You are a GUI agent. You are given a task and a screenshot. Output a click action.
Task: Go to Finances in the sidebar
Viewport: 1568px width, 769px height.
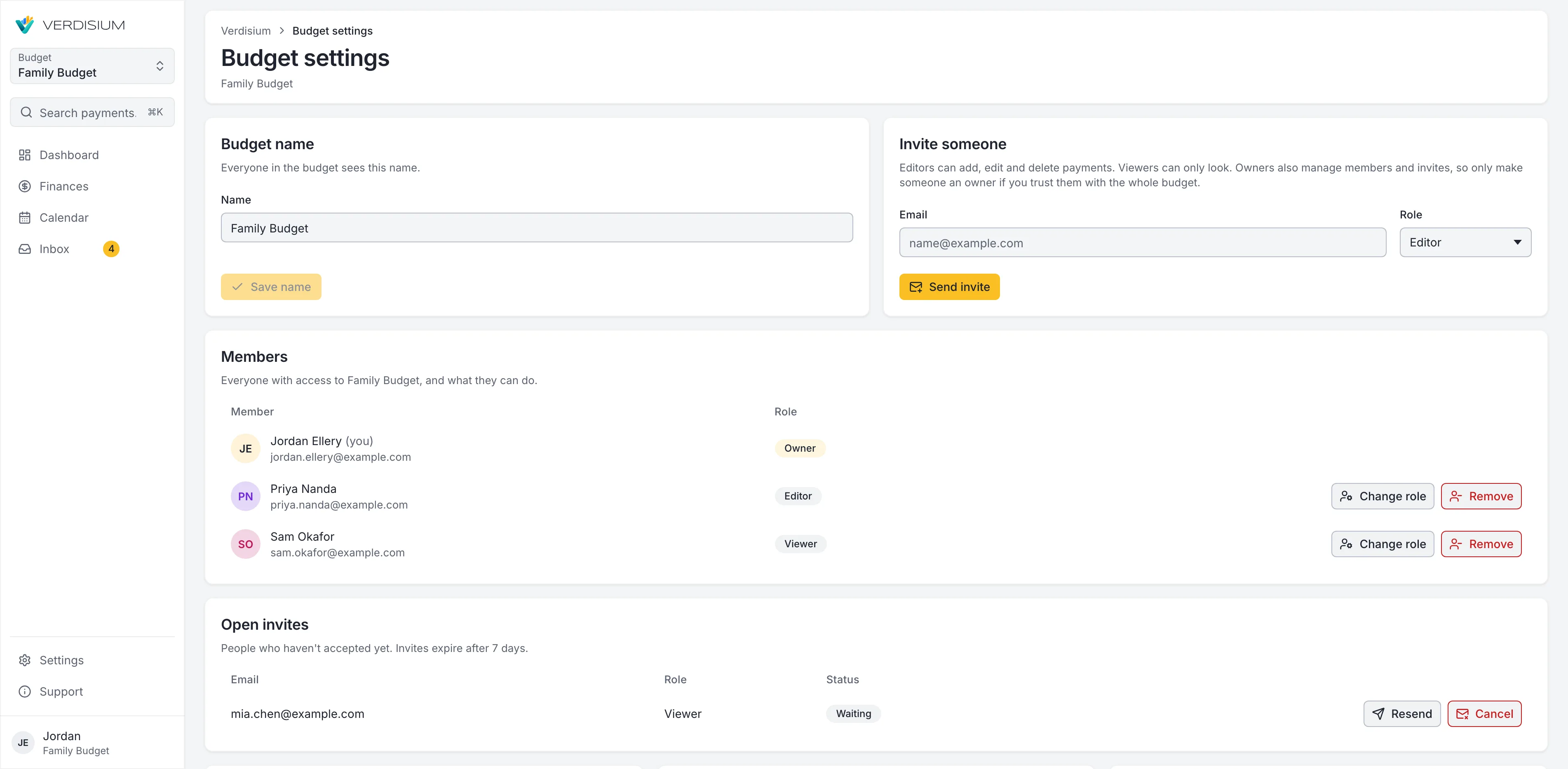tap(92, 186)
